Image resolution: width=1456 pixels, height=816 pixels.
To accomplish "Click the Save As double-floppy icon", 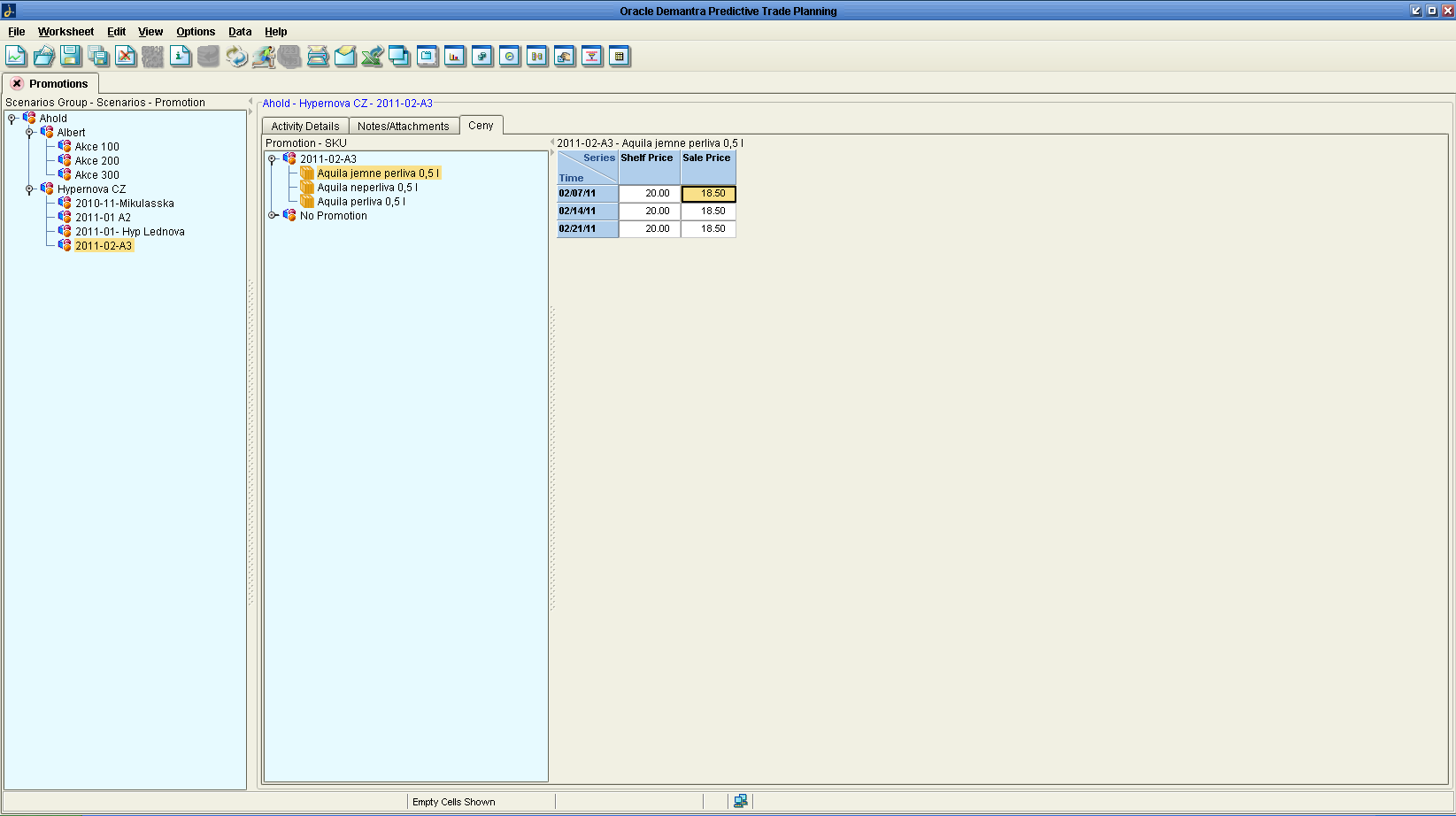I will [x=98, y=56].
